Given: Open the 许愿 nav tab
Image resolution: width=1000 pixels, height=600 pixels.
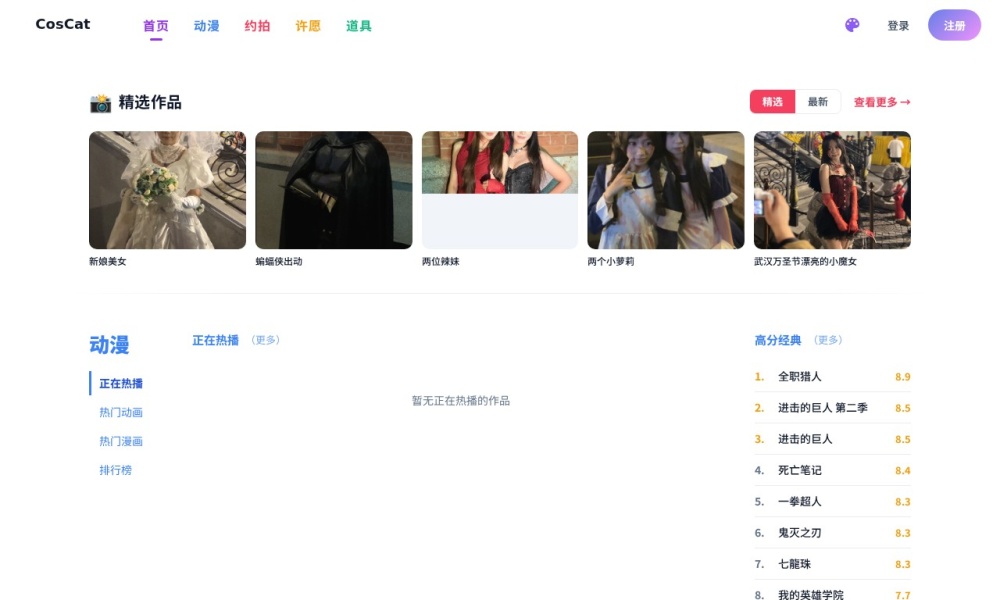Looking at the screenshot, I should [x=308, y=26].
